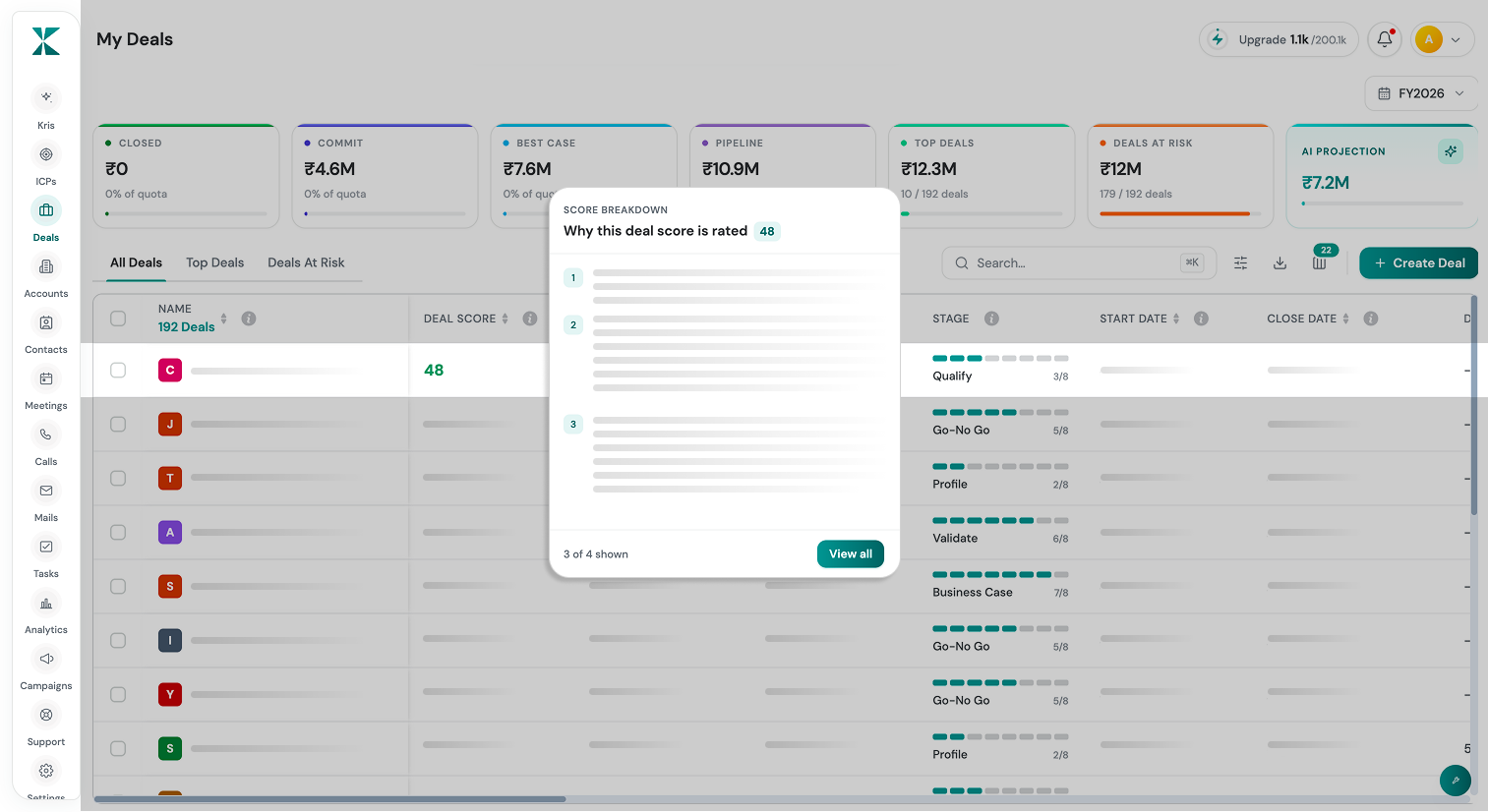Click into the Search deals field

tap(1079, 262)
